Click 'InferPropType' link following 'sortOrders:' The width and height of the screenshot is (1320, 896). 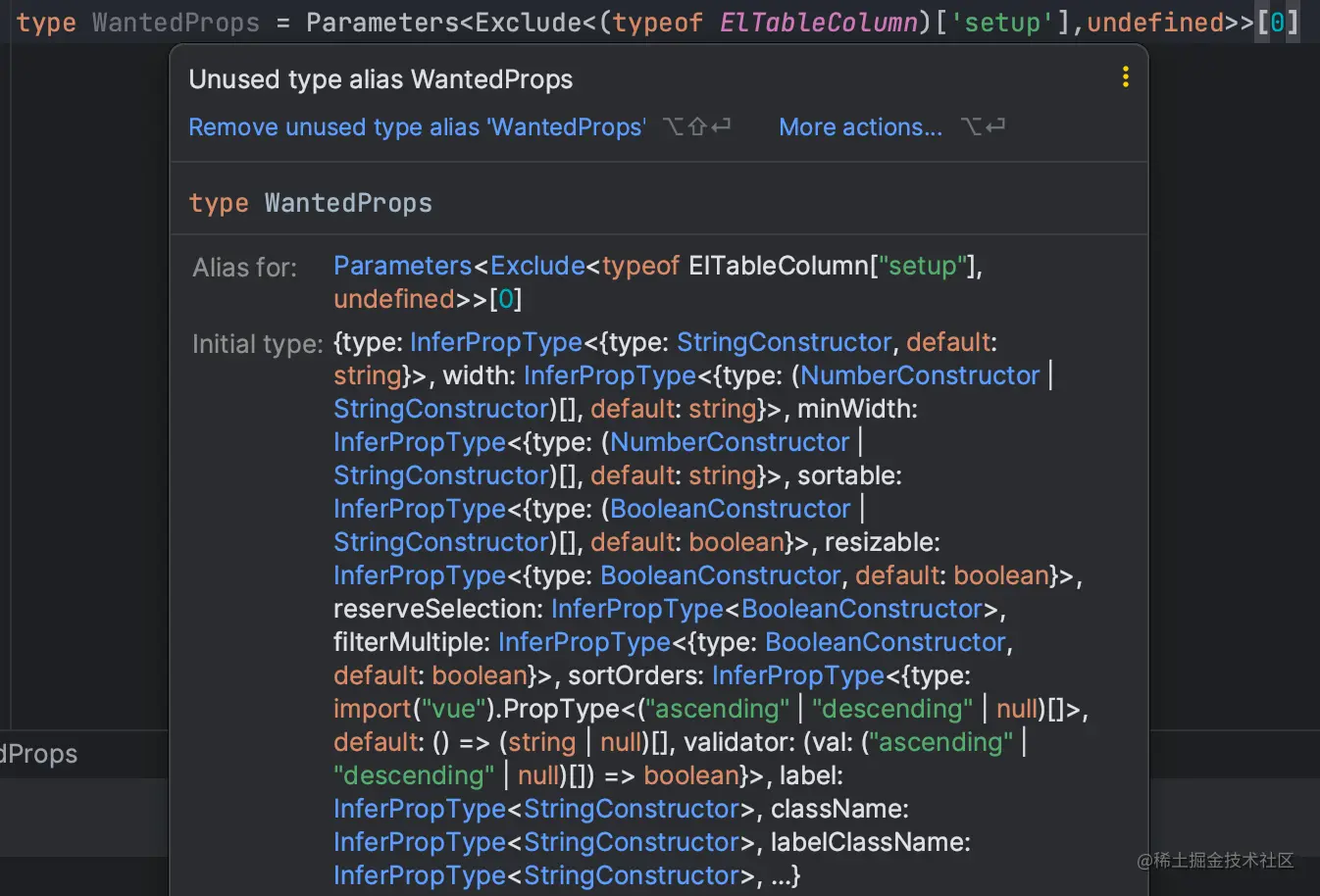798,675
